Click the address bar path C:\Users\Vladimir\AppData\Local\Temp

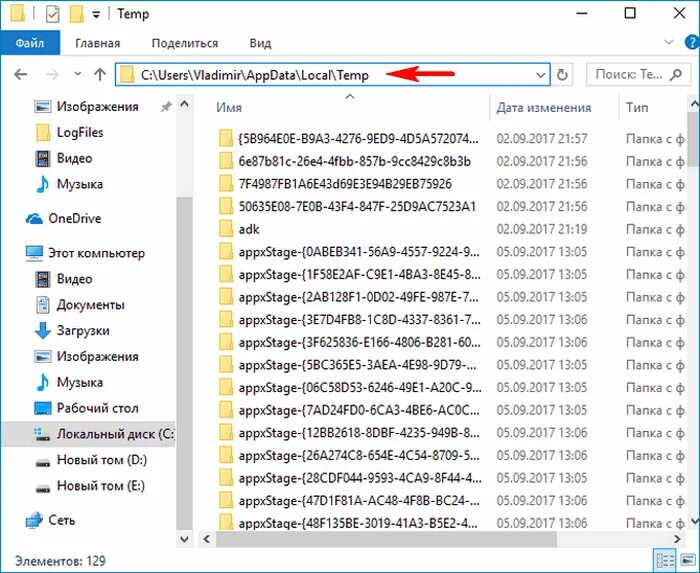pos(255,75)
